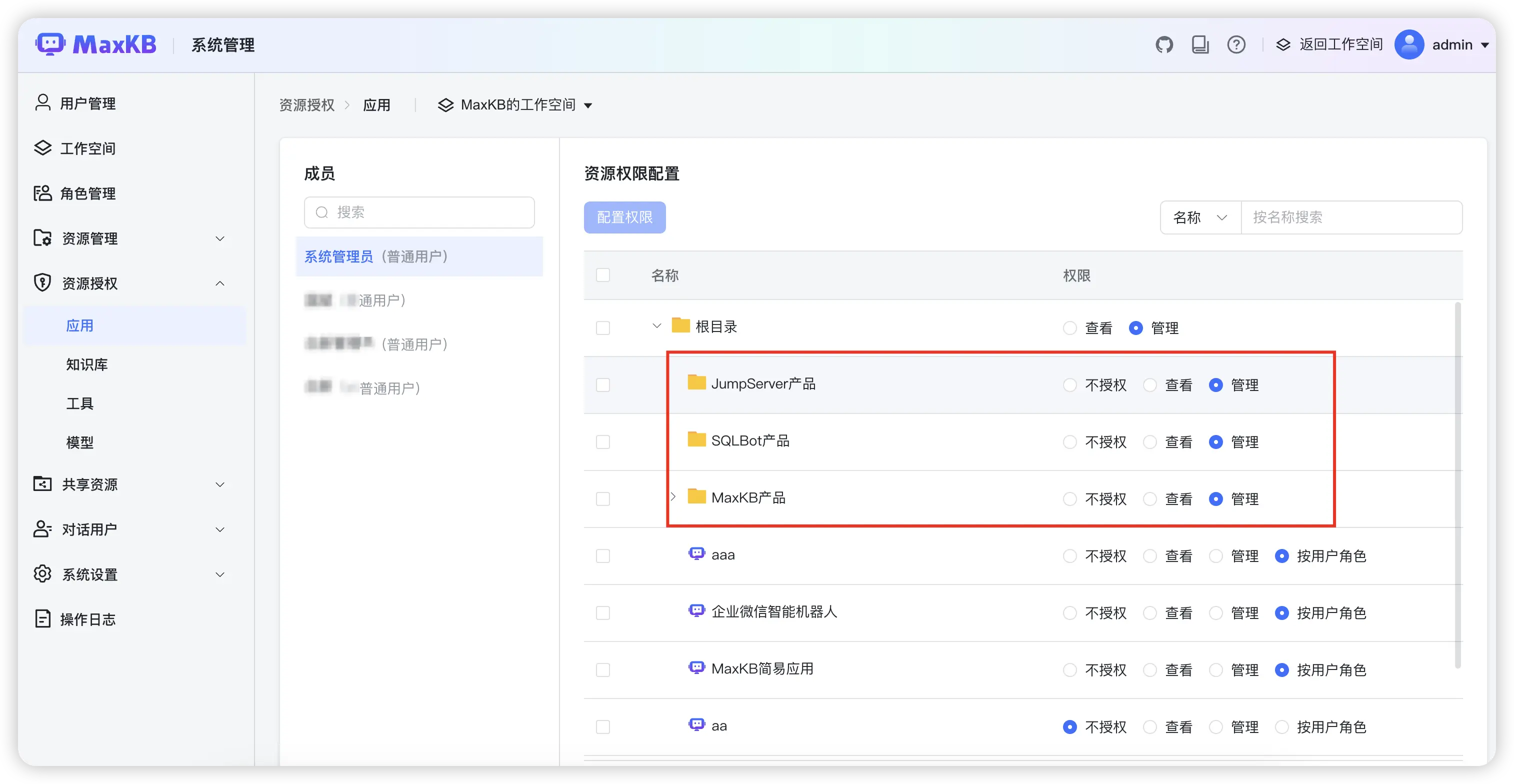Click the JumpServer产品 folder icon
1514x784 pixels.
pyautogui.click(x=696, y=383)
